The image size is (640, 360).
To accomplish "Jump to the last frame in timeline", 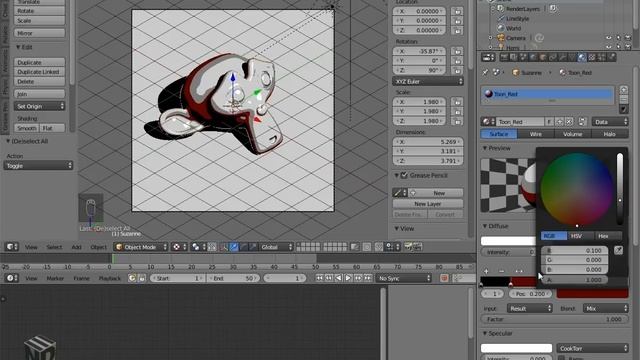I will [x=368, y=278].
